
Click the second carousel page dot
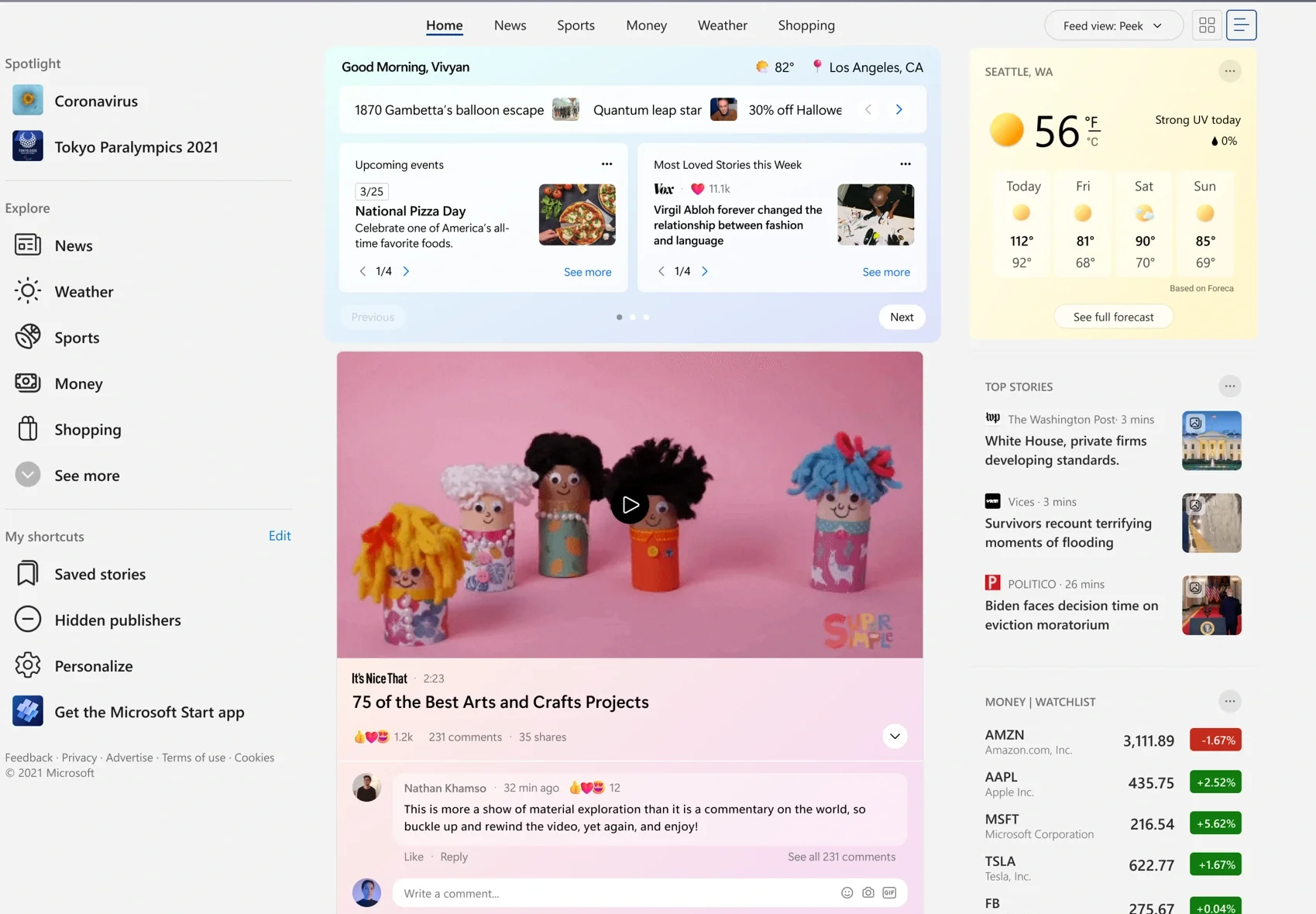tap(633, 317)
